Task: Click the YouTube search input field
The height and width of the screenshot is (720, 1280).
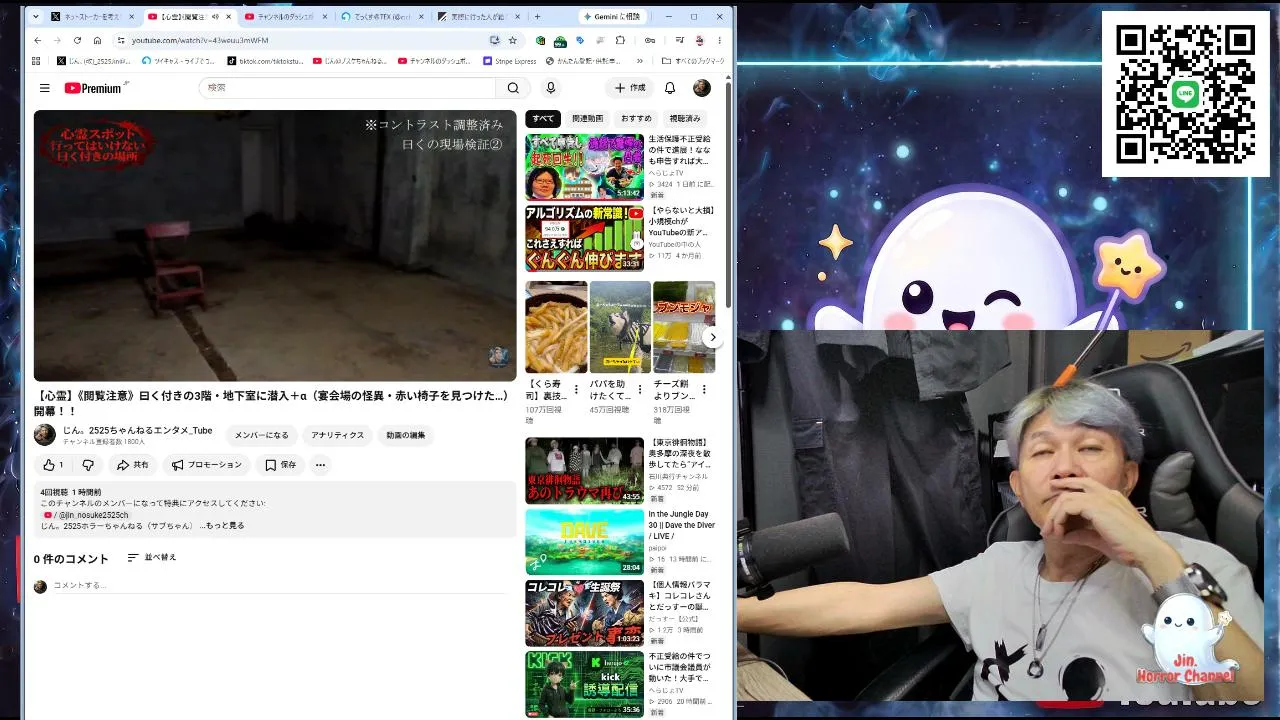Action: [347, 88]
